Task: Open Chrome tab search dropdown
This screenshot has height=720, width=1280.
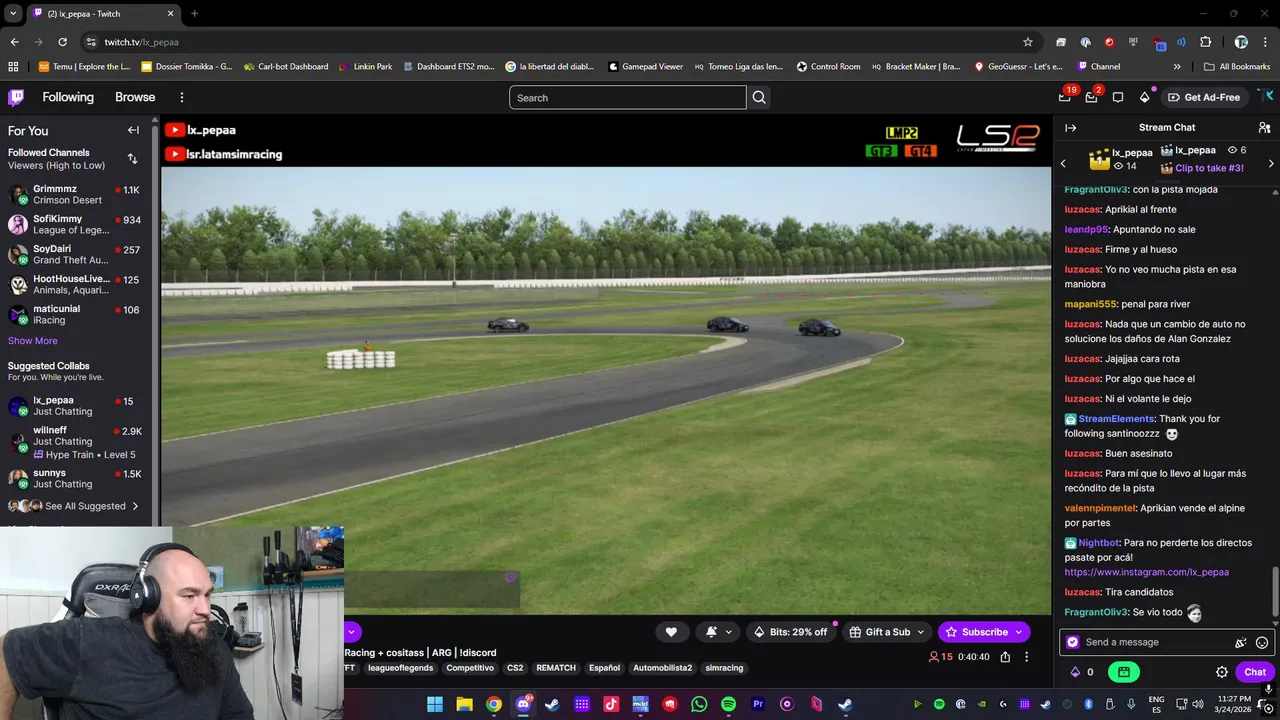Action: click(x=13, y=14)
